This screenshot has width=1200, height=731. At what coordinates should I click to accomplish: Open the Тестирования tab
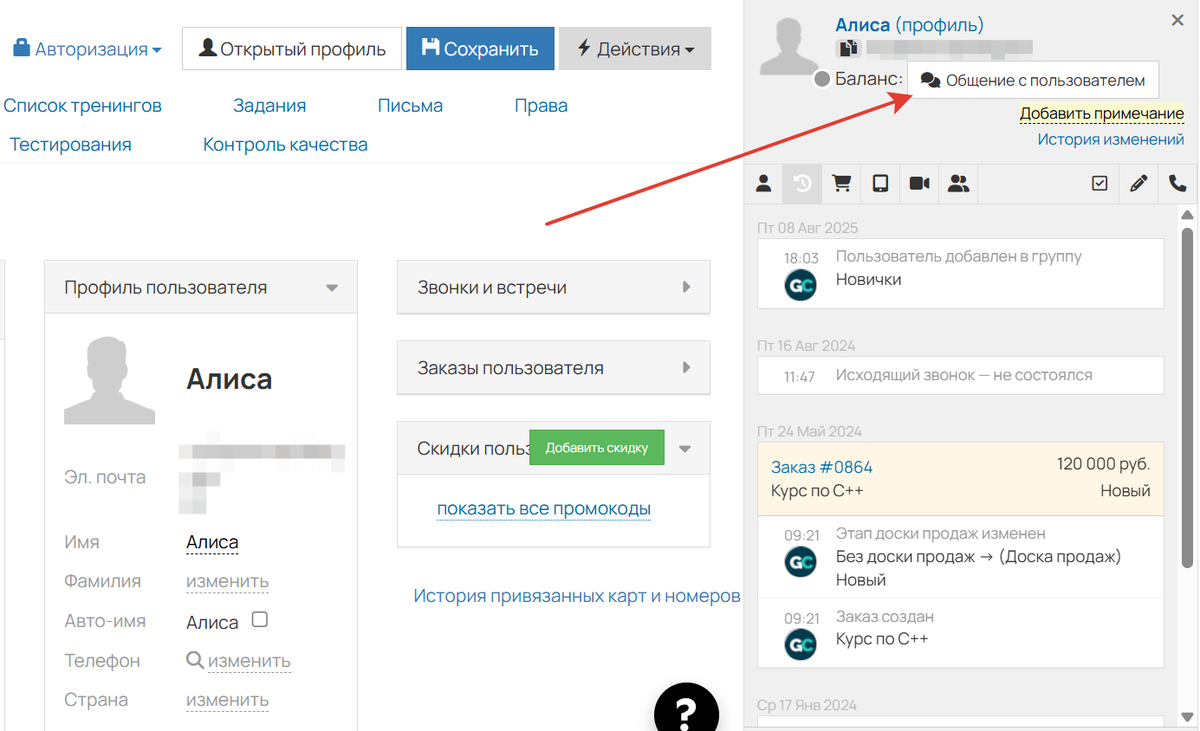70,144
